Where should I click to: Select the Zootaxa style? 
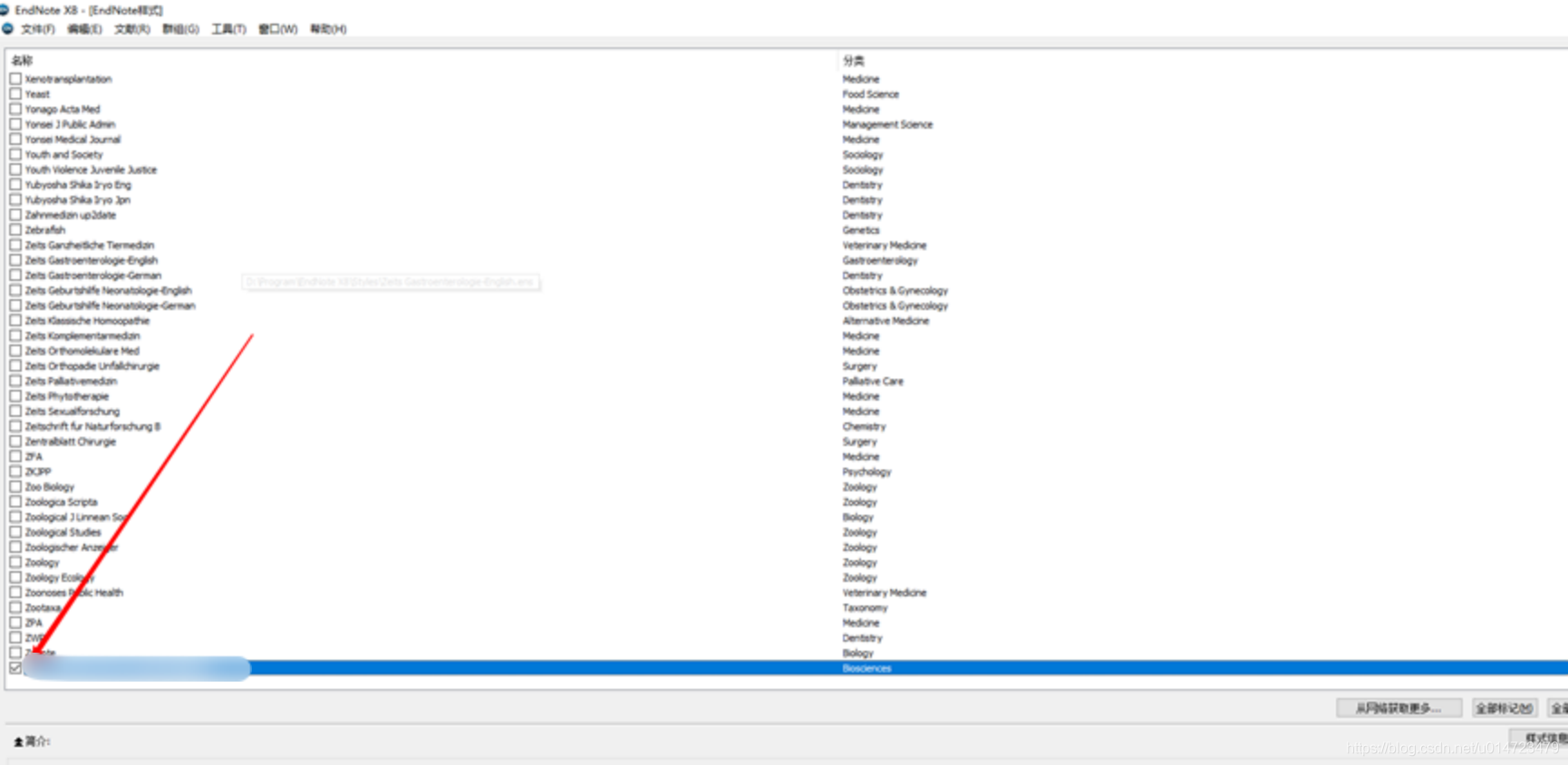pyautogui.click(x=43, y=607)
